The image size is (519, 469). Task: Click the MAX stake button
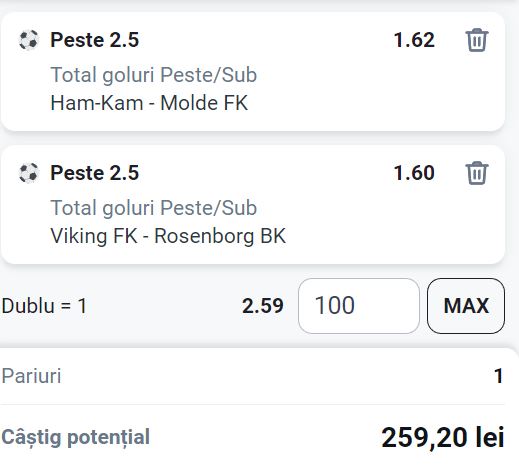point(466,306)
